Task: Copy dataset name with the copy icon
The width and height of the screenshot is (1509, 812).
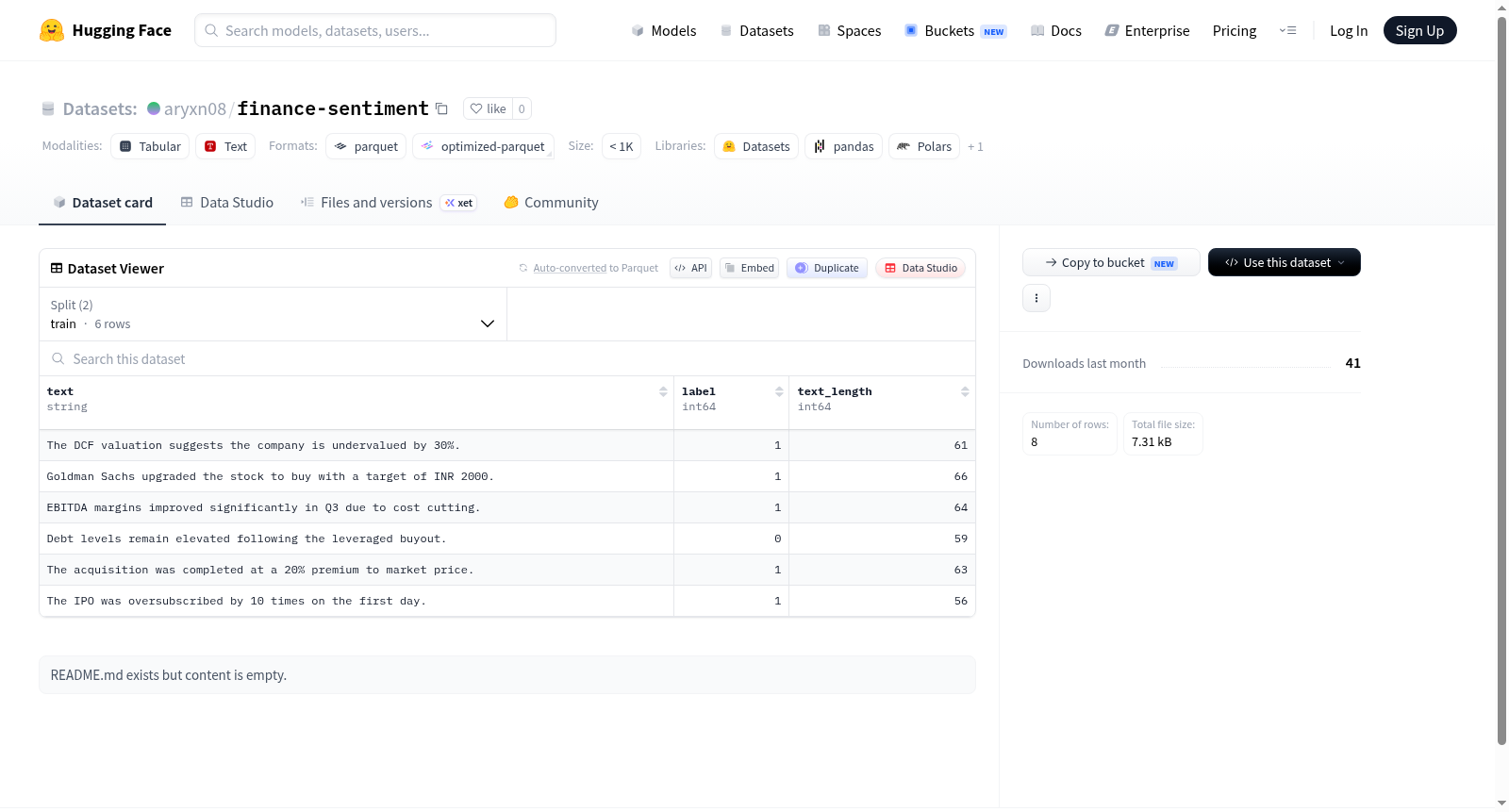Action: pyautogui.click(x=441, y=108)
